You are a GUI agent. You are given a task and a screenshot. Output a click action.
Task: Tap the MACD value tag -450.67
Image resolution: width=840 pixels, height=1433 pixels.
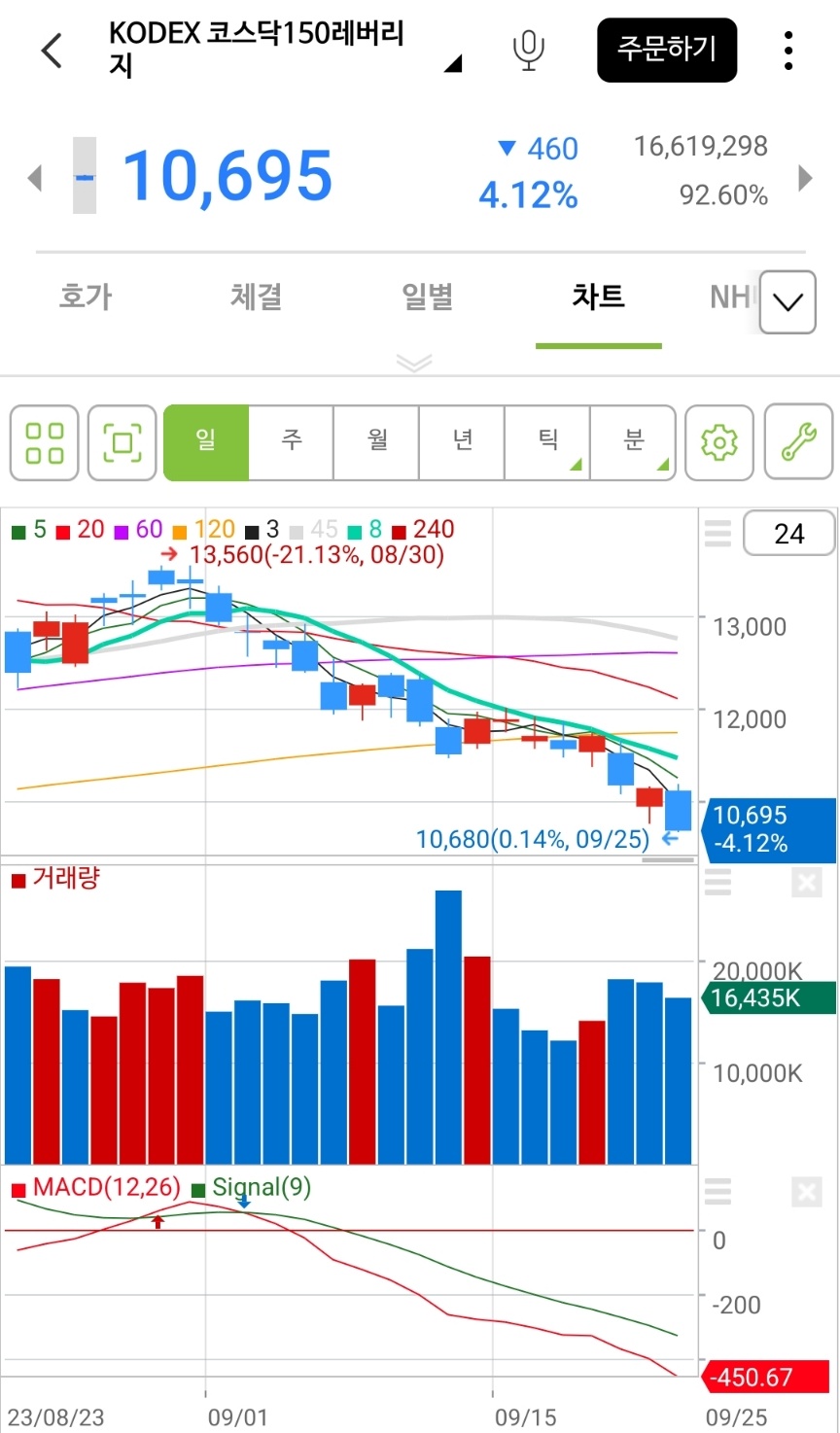click(x=765, y=1378)
